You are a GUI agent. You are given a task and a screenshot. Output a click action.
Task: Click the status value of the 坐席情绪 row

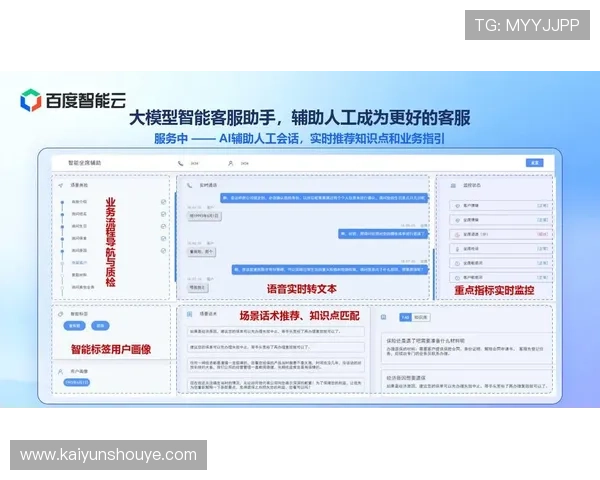pyautogui.click(x=543, y=220)
